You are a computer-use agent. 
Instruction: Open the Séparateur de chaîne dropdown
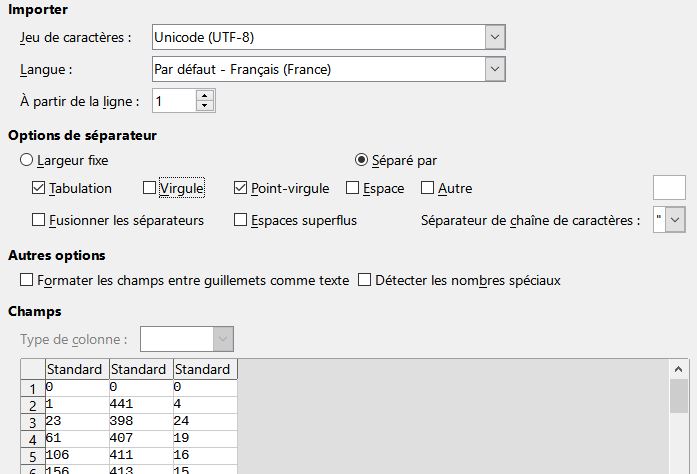(x=675, y=220)
